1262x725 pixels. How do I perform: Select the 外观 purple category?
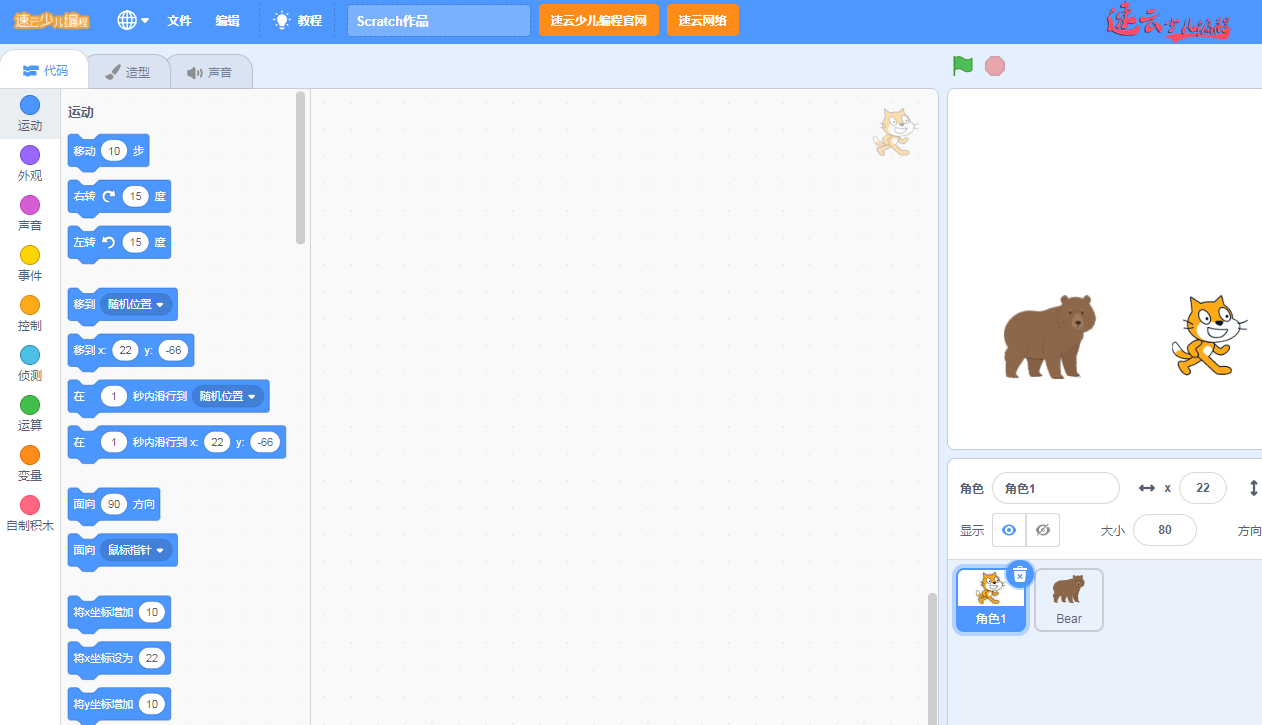[x=30, y=156]
